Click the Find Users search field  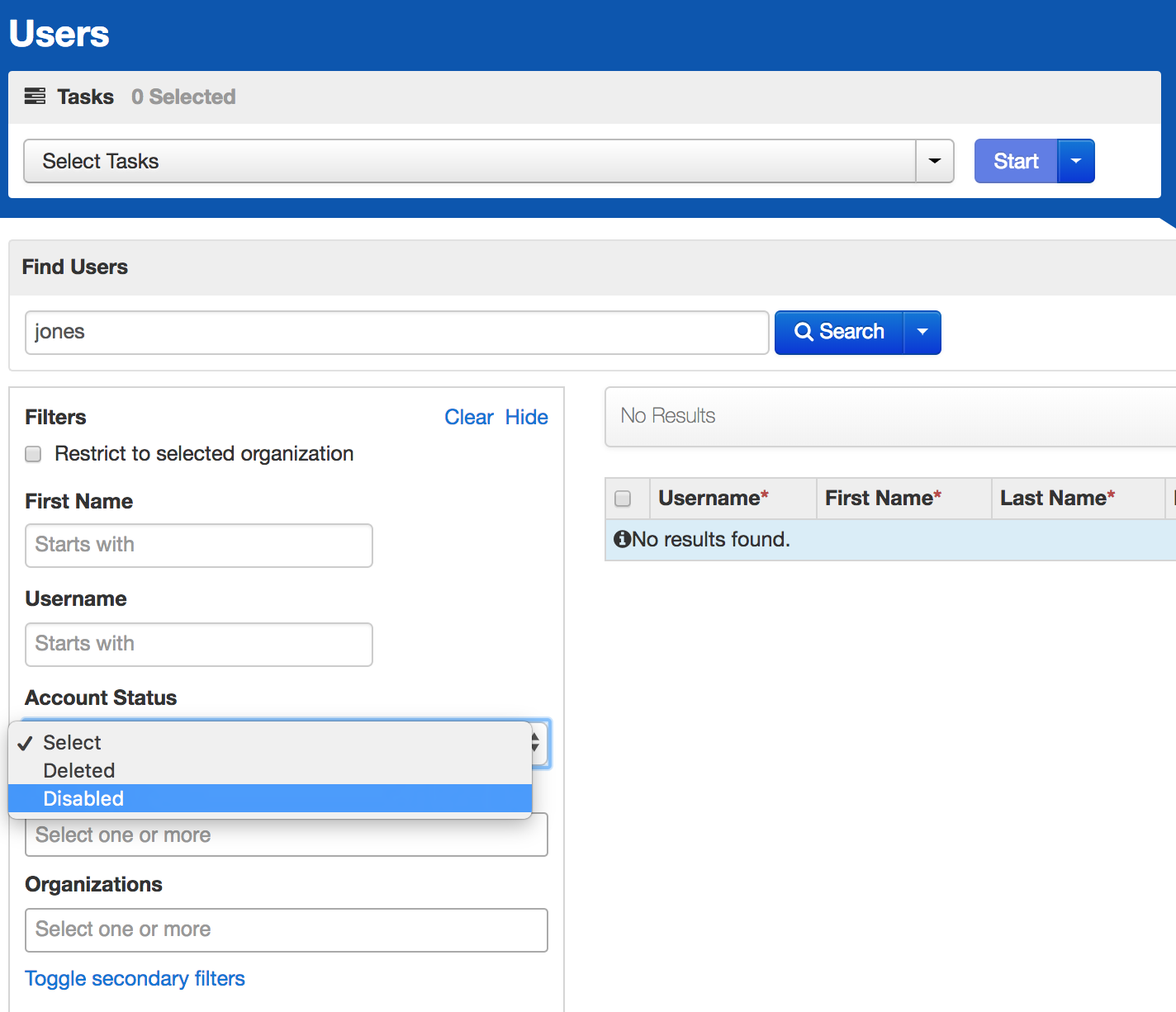(x=396, y=333)
